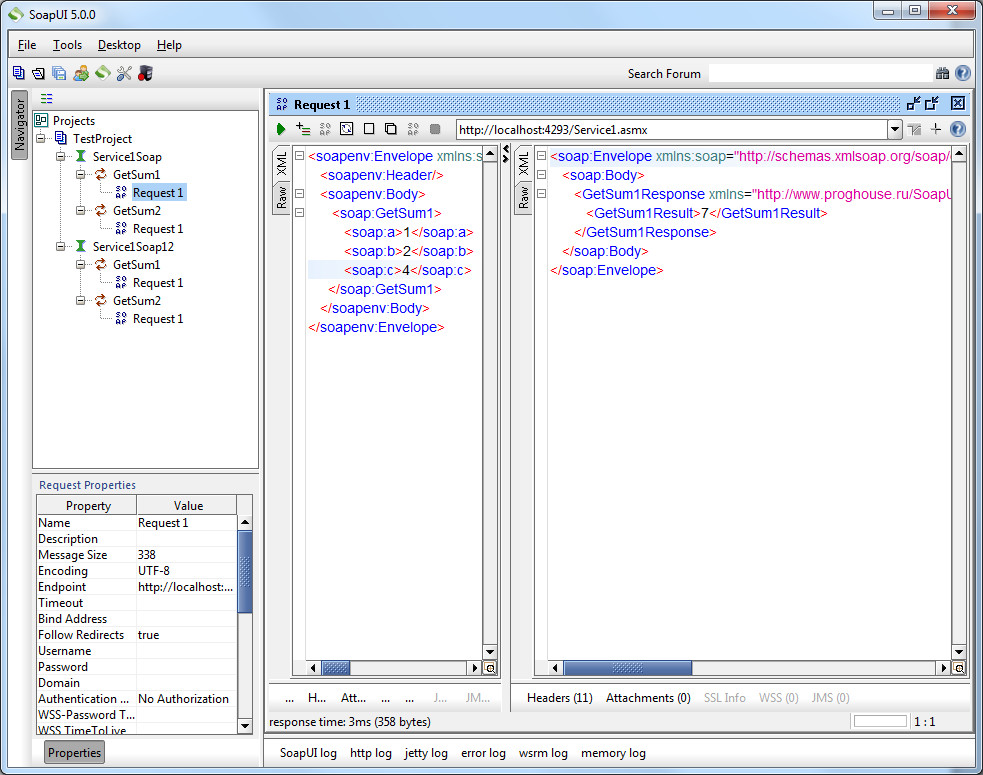Click the request editor horizontal scrollbar thumb
The height and width of the screenshot is (775, 983).
pyautogui.click(x=335, y=668)
